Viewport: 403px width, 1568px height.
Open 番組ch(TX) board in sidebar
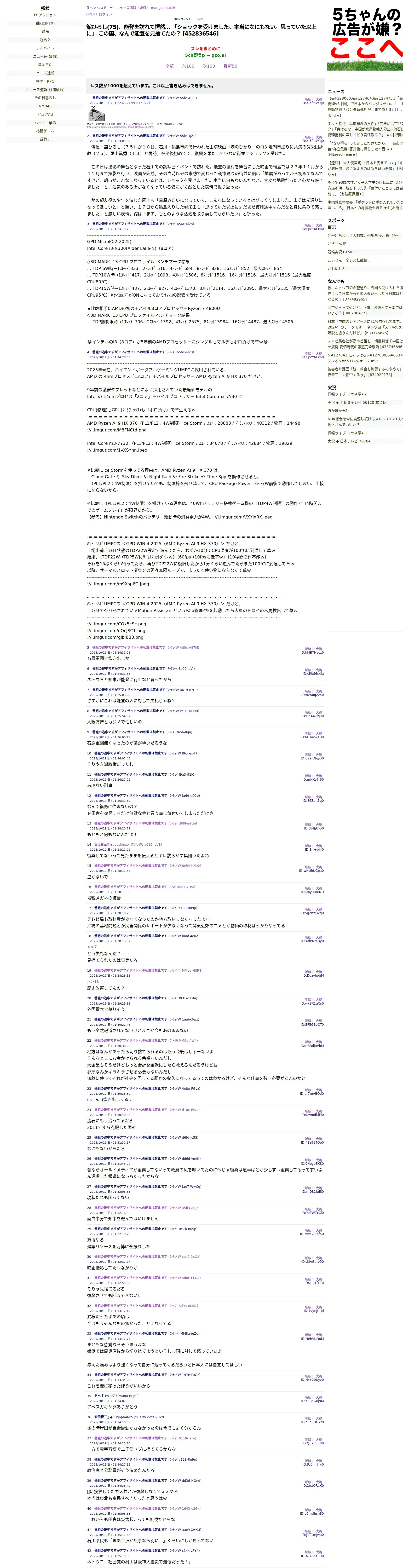tap(45, 23)
